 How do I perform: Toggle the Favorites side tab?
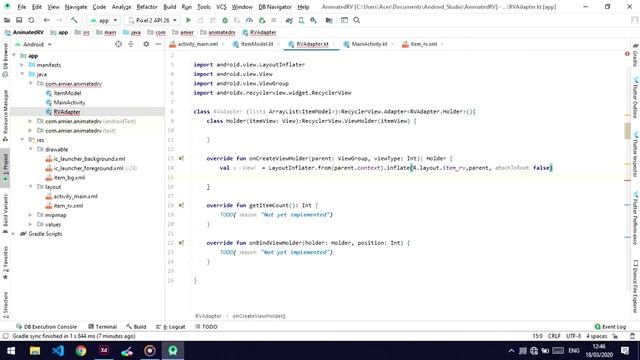5,262
